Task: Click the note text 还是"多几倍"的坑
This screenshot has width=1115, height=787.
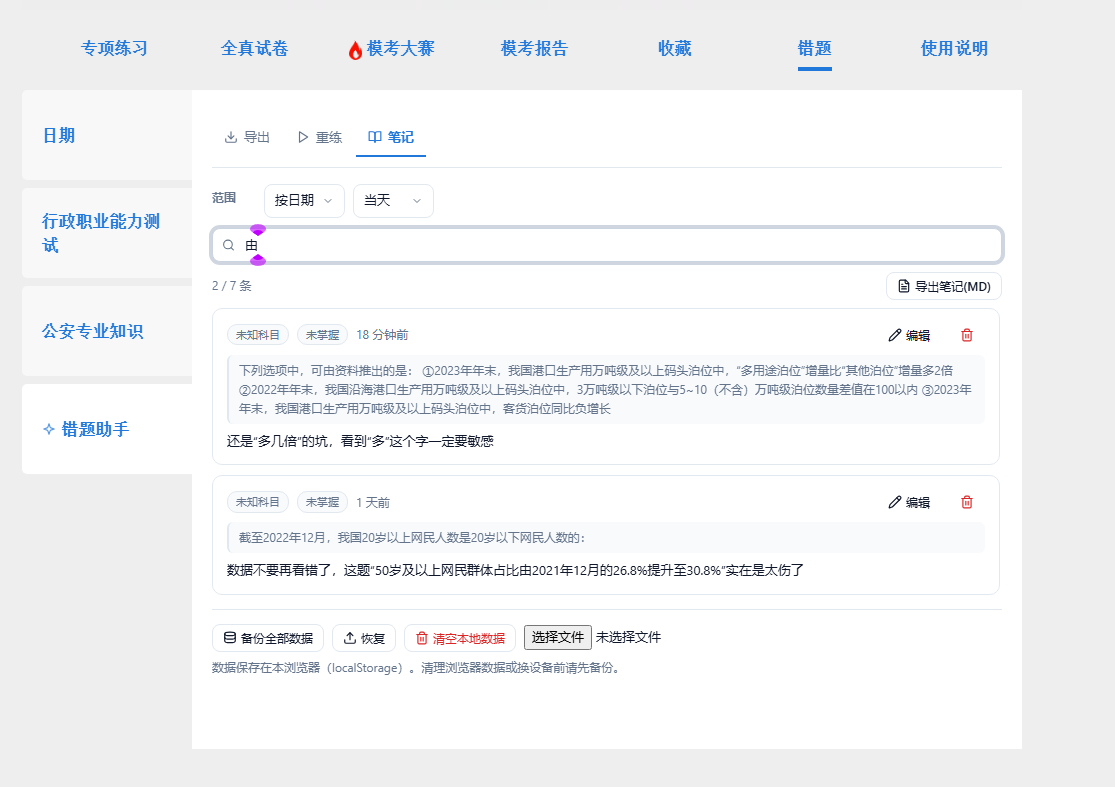Action: (x=360, y=441)
